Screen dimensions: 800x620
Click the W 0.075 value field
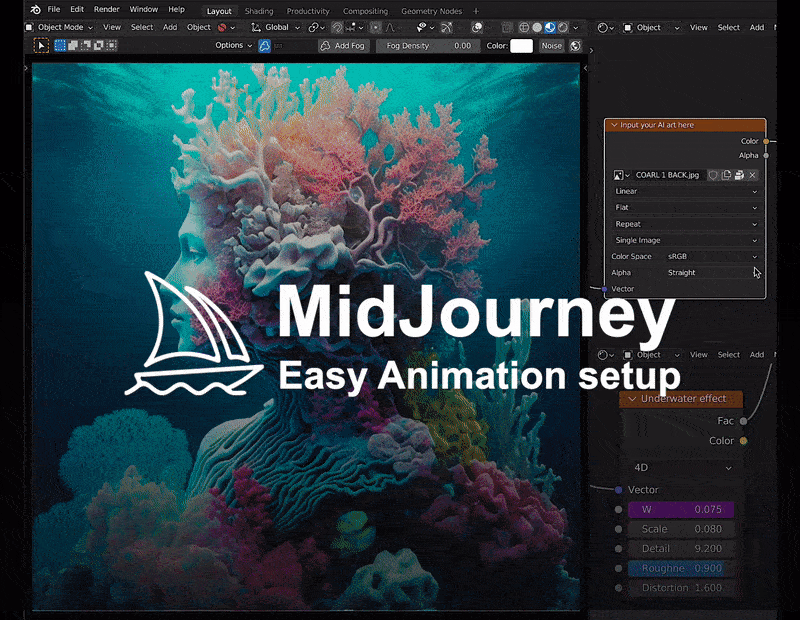click(681, 509)
